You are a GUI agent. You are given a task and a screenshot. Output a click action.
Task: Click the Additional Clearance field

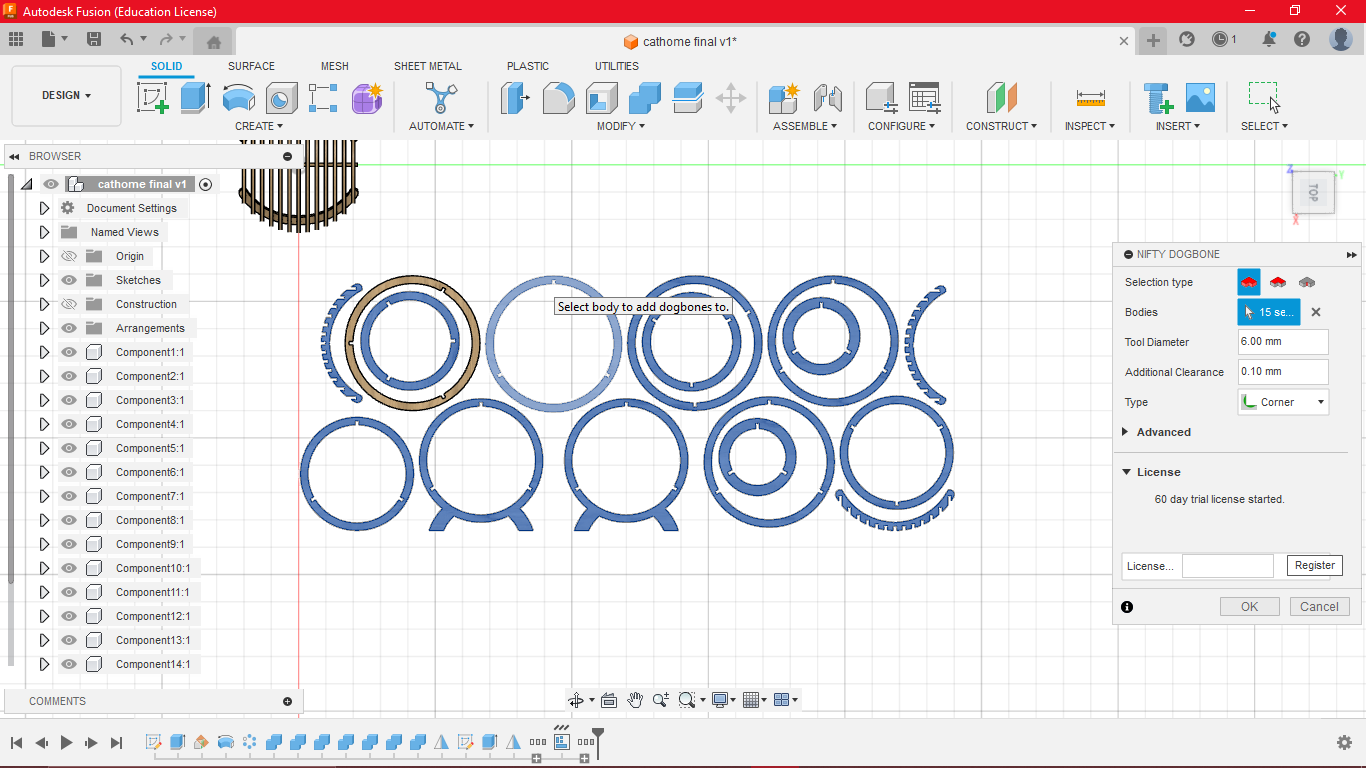coord(1283,372)
